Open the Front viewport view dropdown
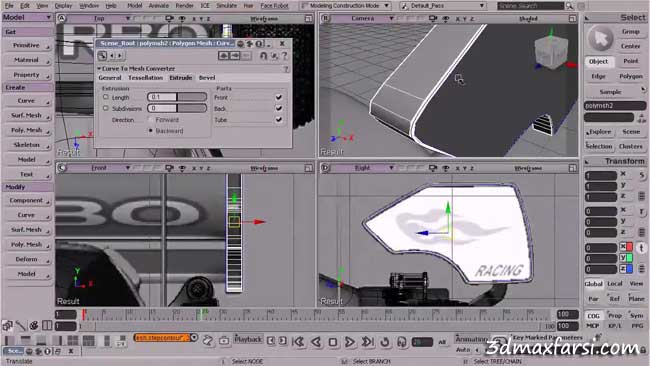 point(128,168)
